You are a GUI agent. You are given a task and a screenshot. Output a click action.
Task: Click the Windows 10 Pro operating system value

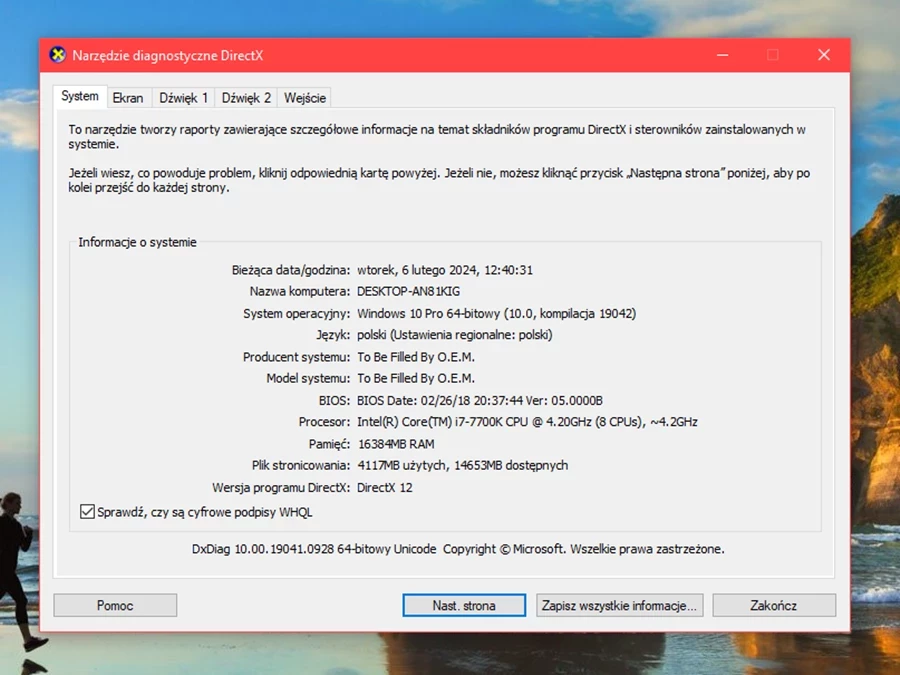point(496,313)
